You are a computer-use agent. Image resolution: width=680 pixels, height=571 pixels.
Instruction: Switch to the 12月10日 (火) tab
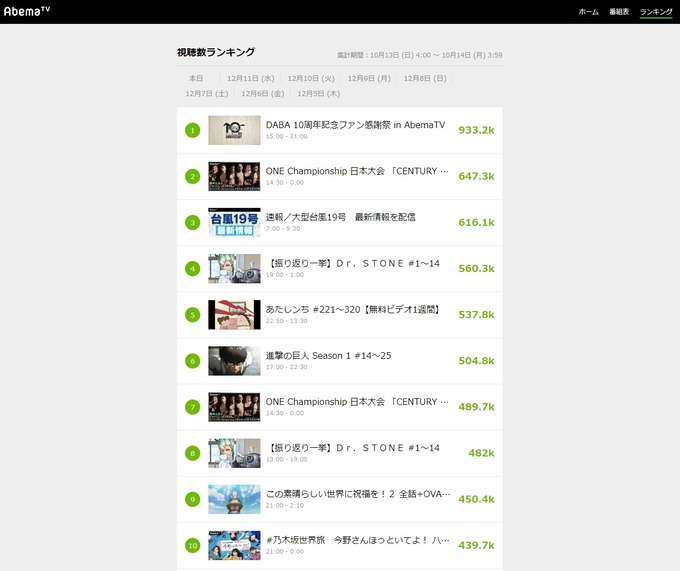[x=311, y=78]
